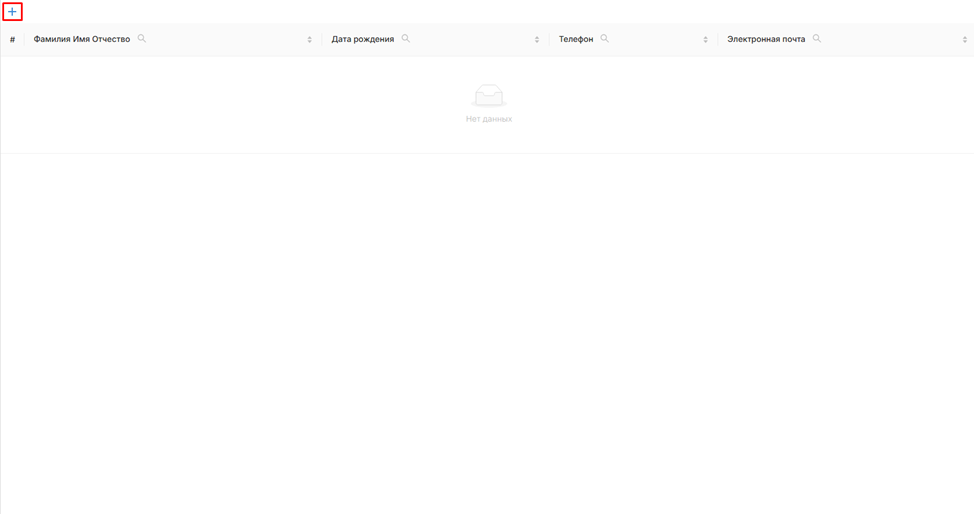This screenshot has width=974, height=514.
Task: Open search filter for Электронная почта column
Action: click(x=817, y=39)
